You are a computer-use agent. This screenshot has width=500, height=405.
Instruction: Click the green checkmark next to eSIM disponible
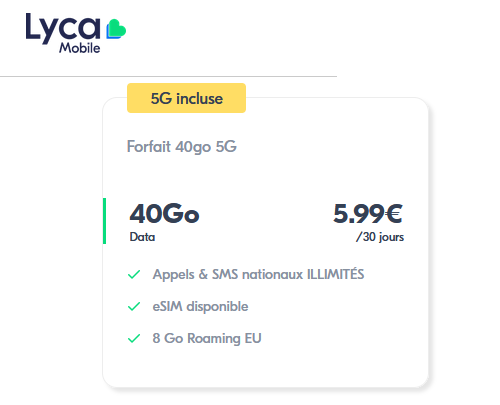tap(134, 306)
